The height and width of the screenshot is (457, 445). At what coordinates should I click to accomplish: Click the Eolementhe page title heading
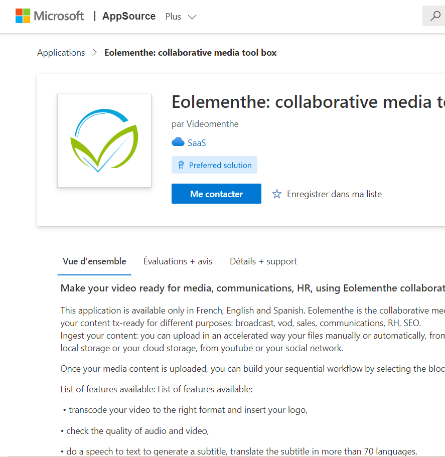pos(308,102)
